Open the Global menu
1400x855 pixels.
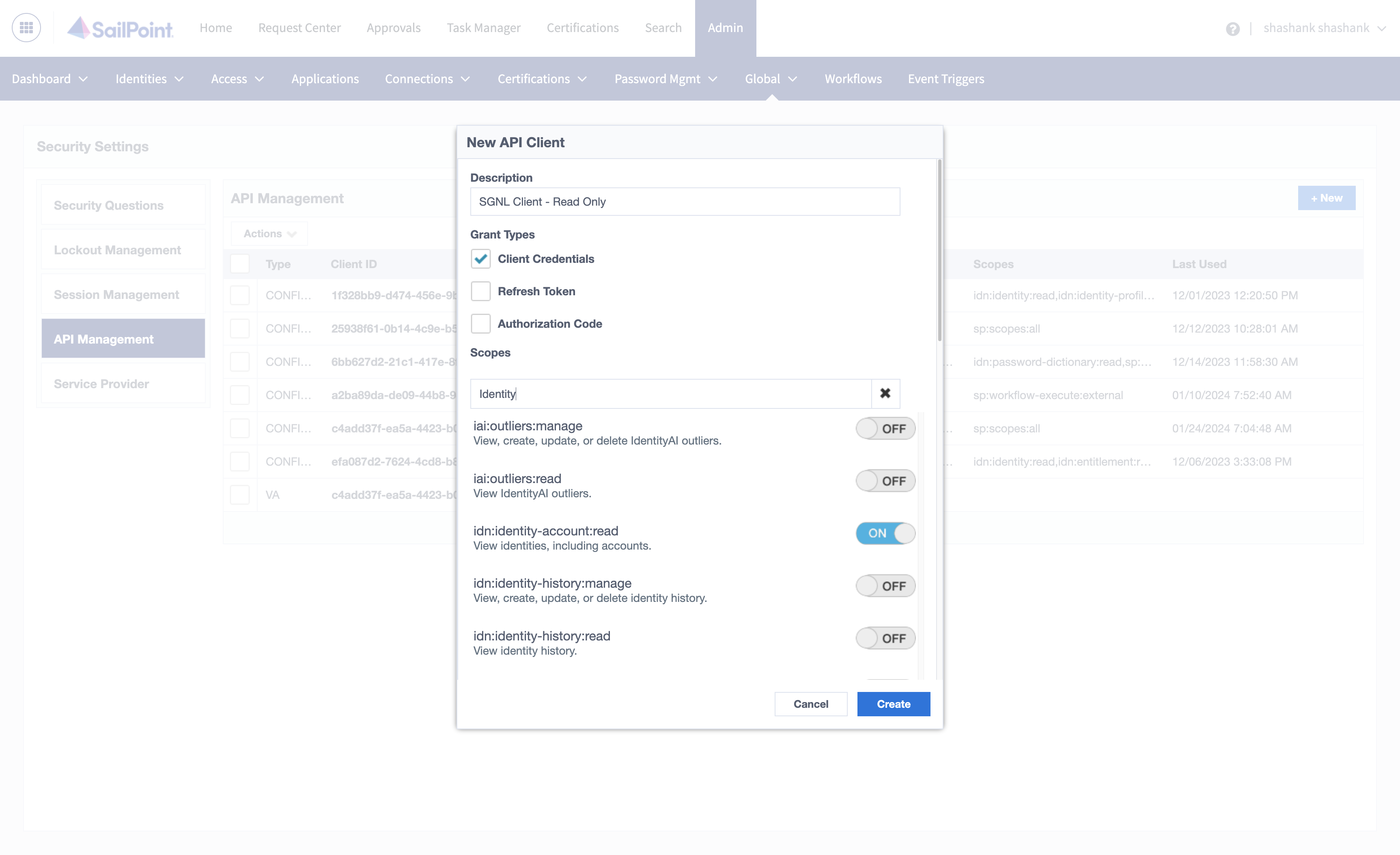click(x=770, y=78)
